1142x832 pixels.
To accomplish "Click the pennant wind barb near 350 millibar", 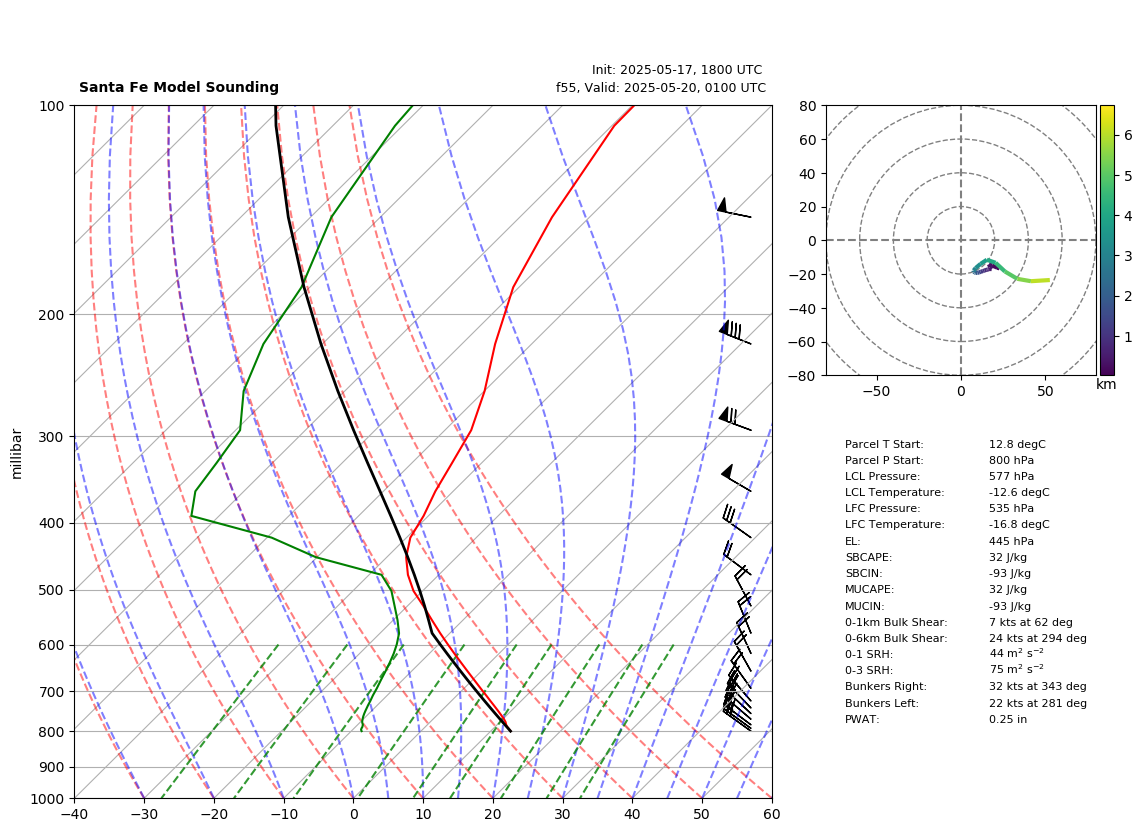I will (x=736, y=478).
